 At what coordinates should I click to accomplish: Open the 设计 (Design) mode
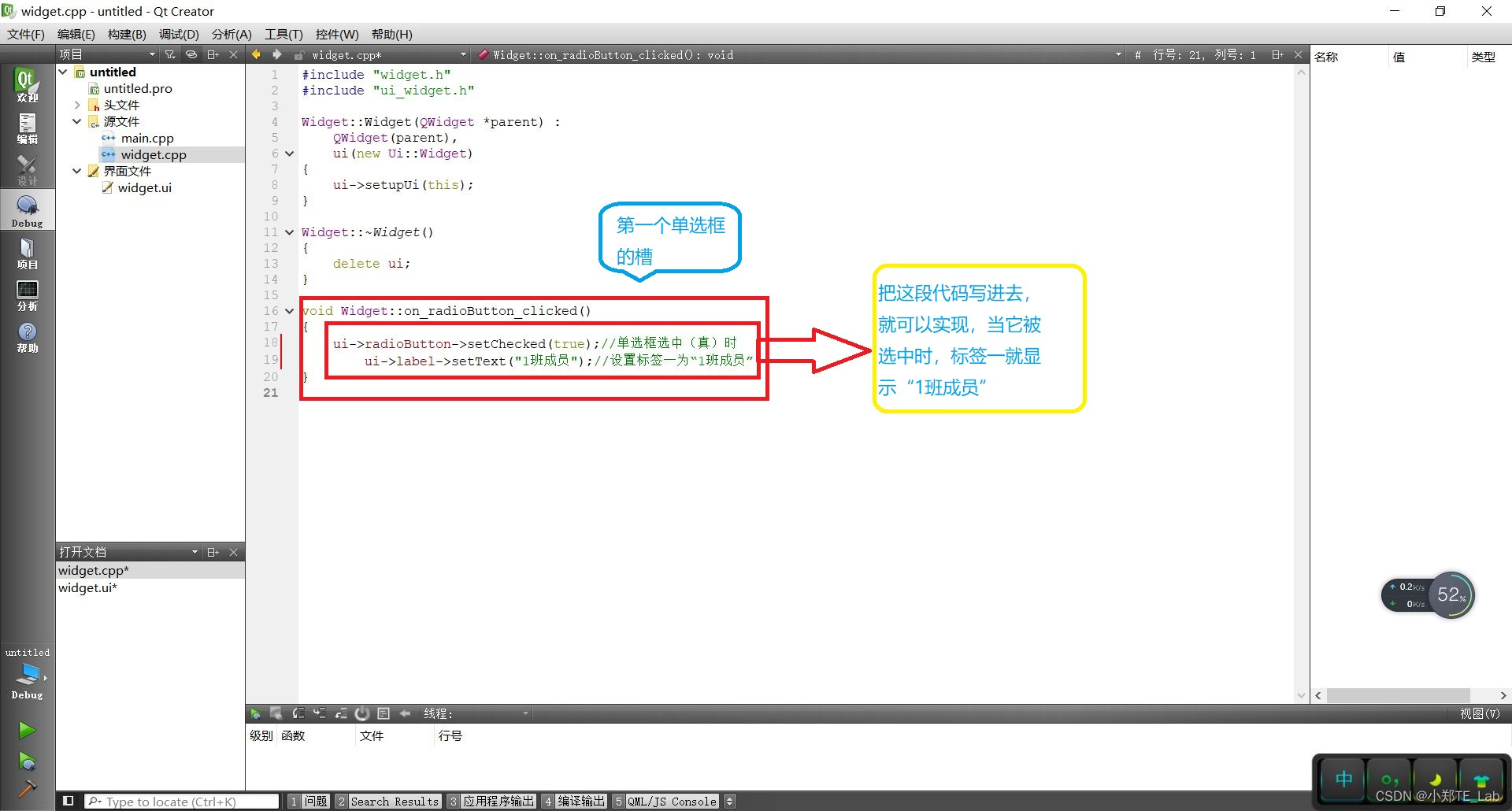(27, 168)
